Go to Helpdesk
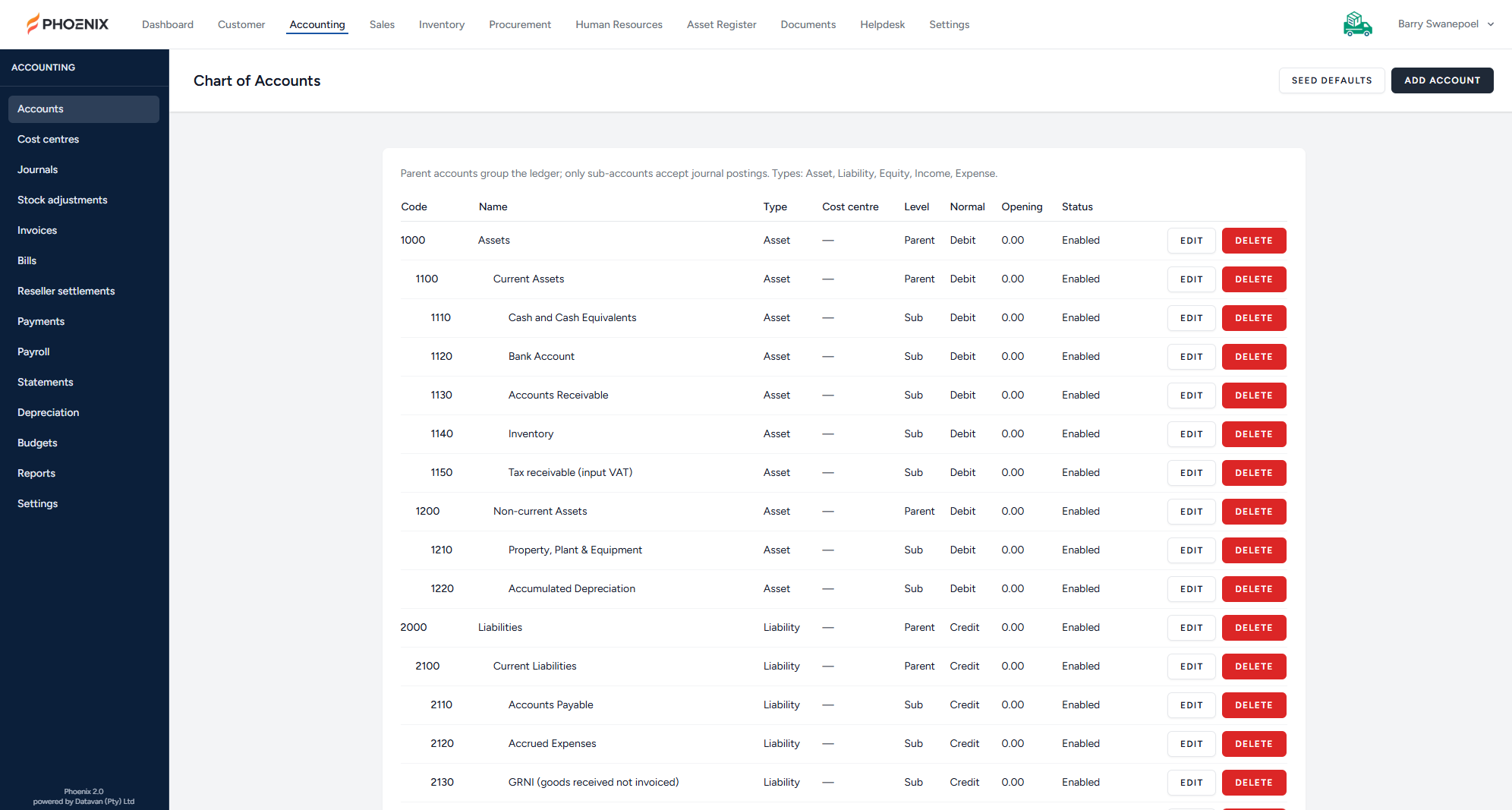The height and width of the screenshot is (810, 1512). (883, 24)
